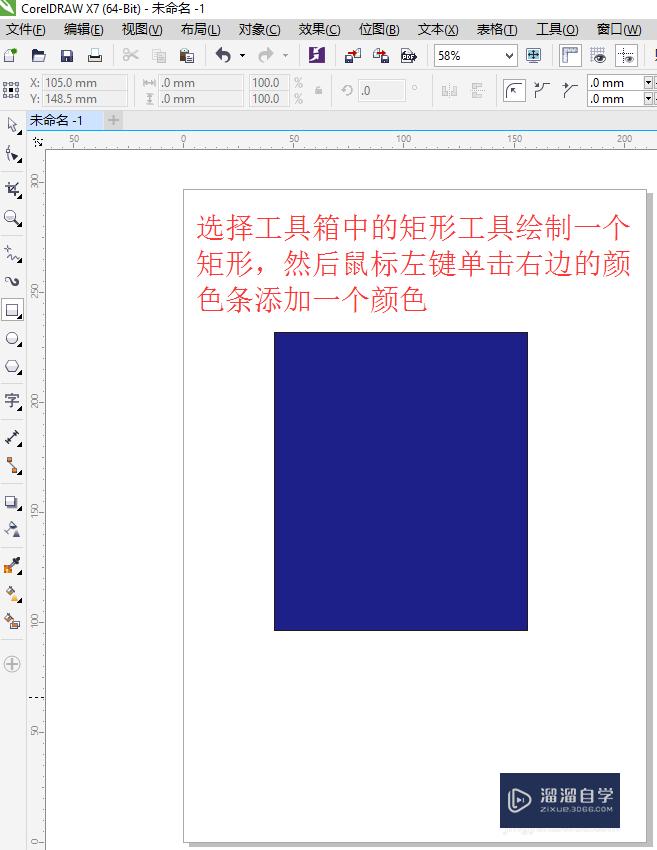Image resolution: width=657 pixels, height=850 pixels.
Task: Select the Rectangle tool
Action: click(12, 311)
